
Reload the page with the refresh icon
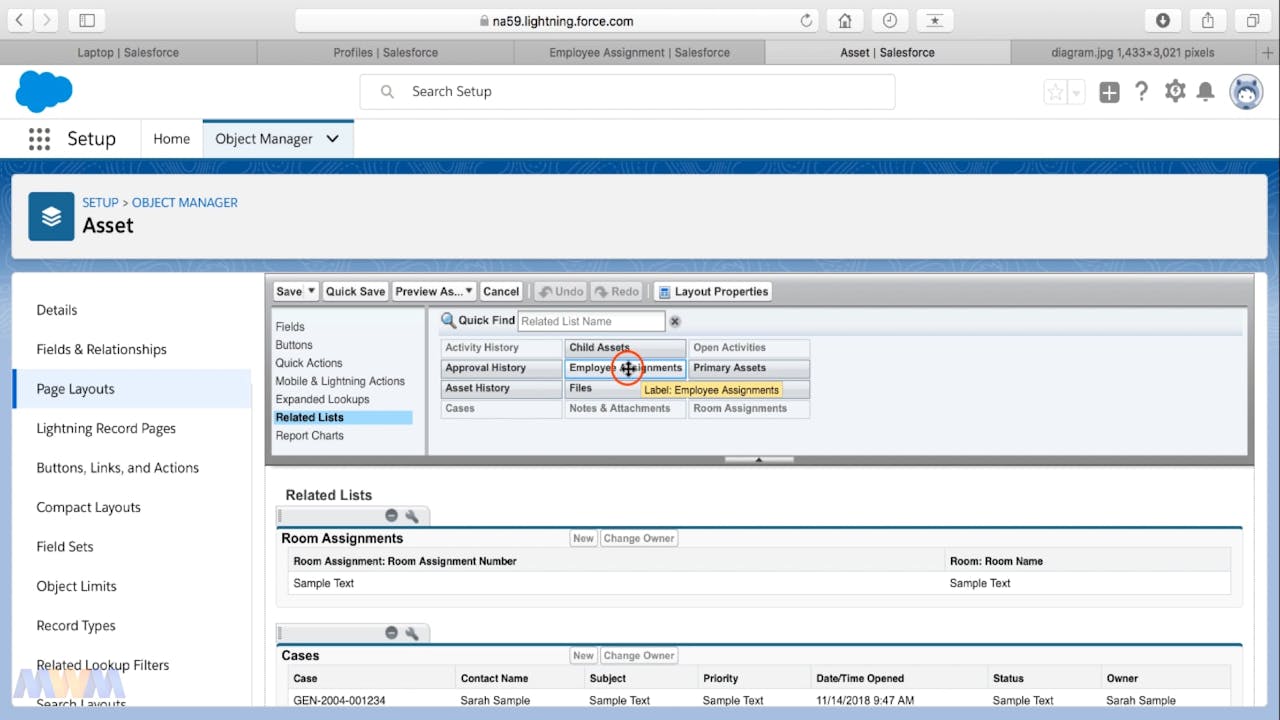tap(806, 20)
